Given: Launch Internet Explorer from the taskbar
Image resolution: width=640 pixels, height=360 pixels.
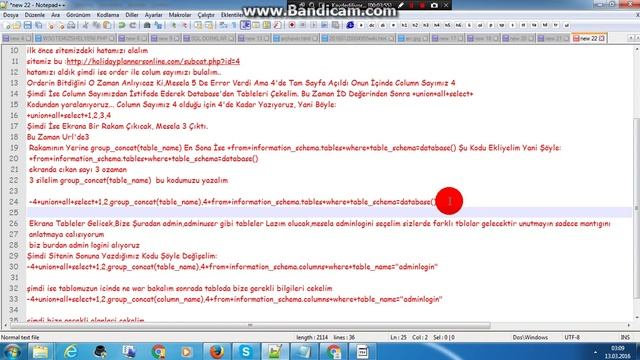Looking at the screenshot, I should 71,351.
